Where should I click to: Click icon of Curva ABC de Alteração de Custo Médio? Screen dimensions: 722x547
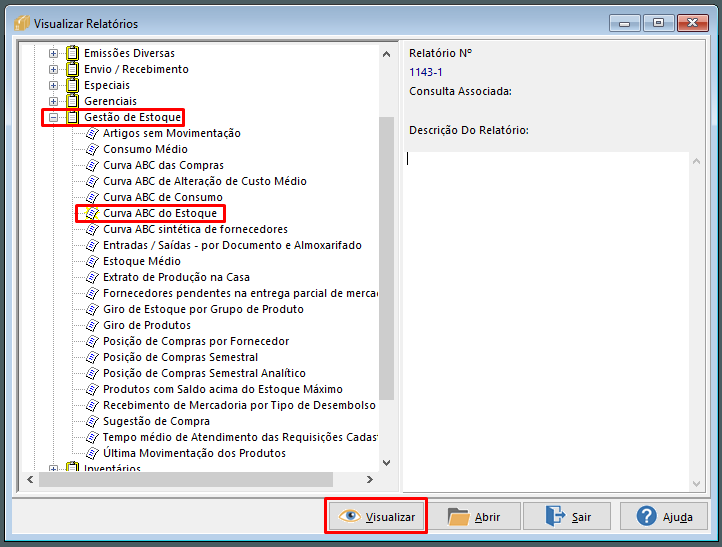coord(93,181)
